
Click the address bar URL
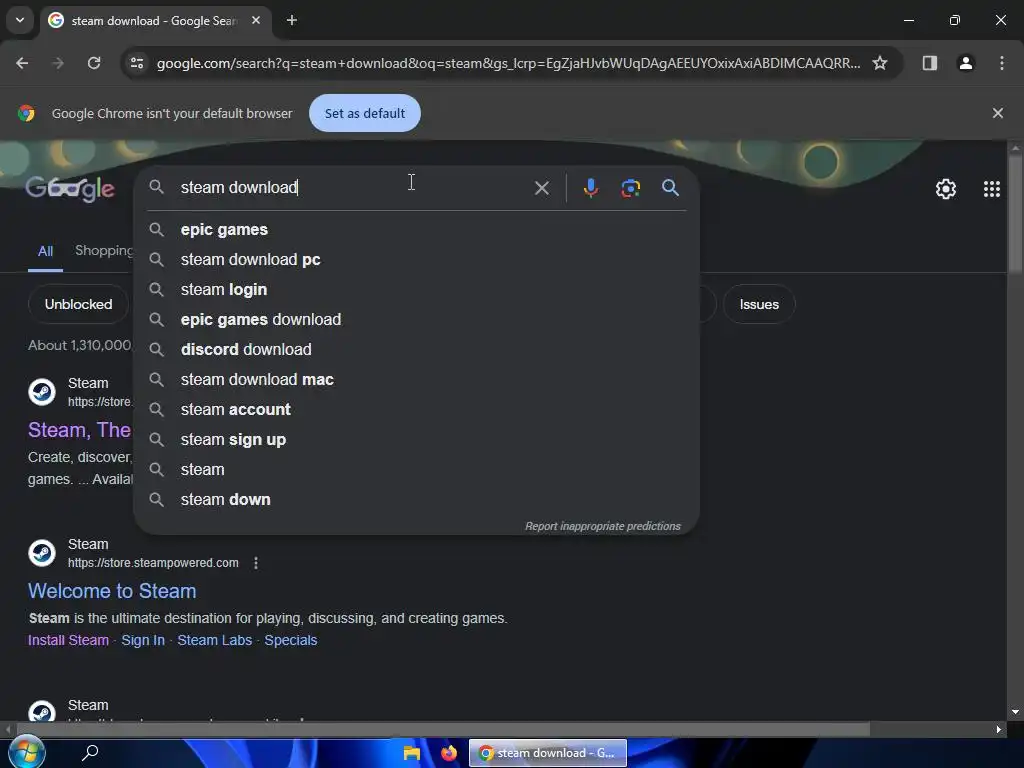click(x=508, y=63)
